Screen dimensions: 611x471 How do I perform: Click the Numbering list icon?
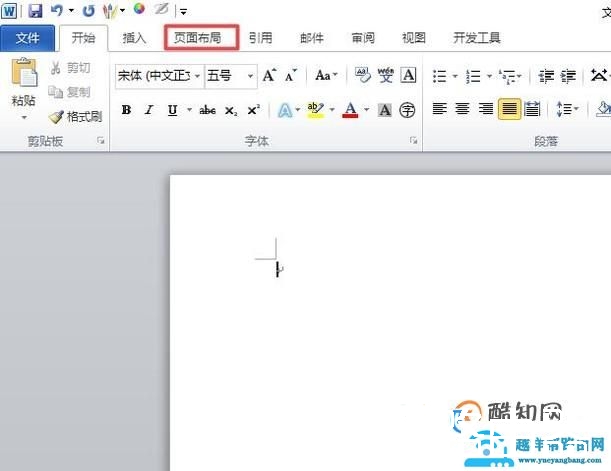[x=473, y=76]
